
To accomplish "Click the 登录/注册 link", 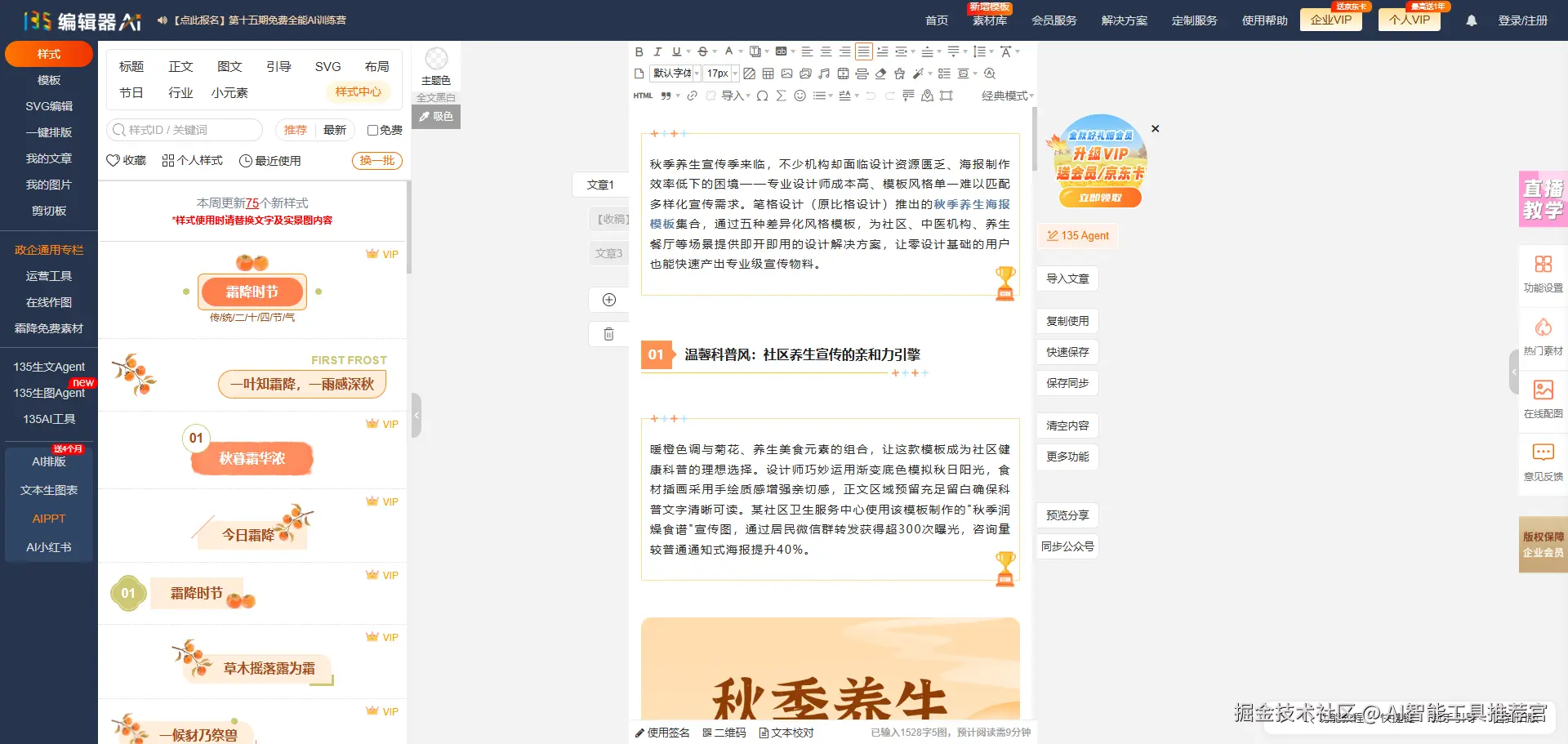I will point(1522,20).
